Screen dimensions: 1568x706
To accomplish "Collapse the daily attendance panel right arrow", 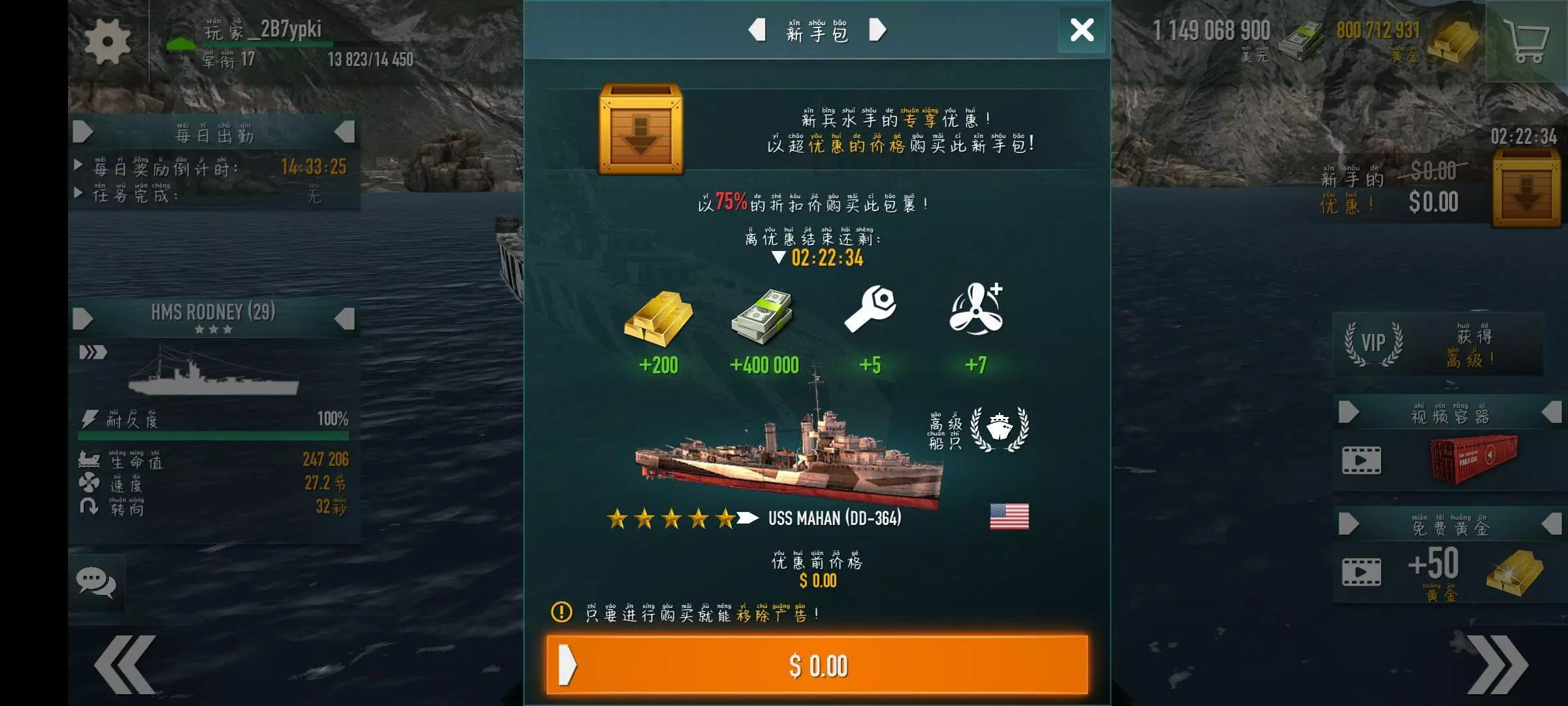I will click(x=345, y=131).
